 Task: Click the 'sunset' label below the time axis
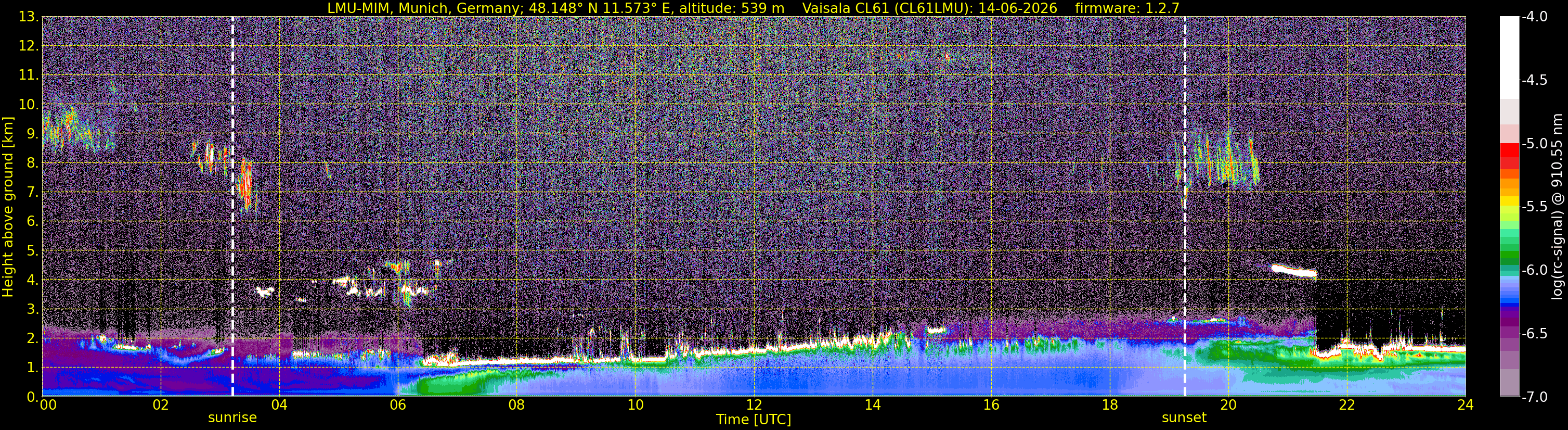pyautogui.click(x=1184, y=417)
